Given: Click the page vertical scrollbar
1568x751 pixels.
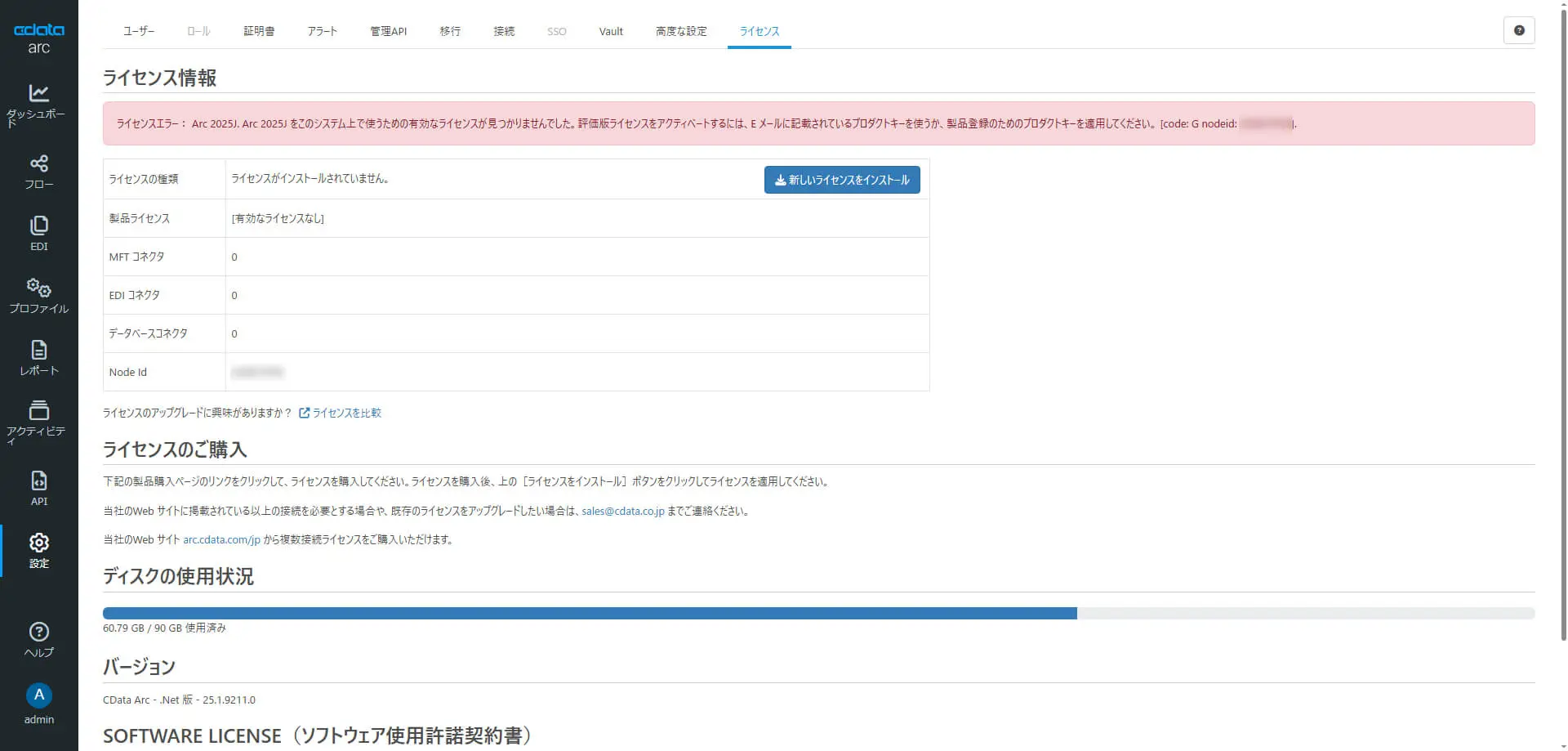Looking at the screenshot, I should [1563, 327].
